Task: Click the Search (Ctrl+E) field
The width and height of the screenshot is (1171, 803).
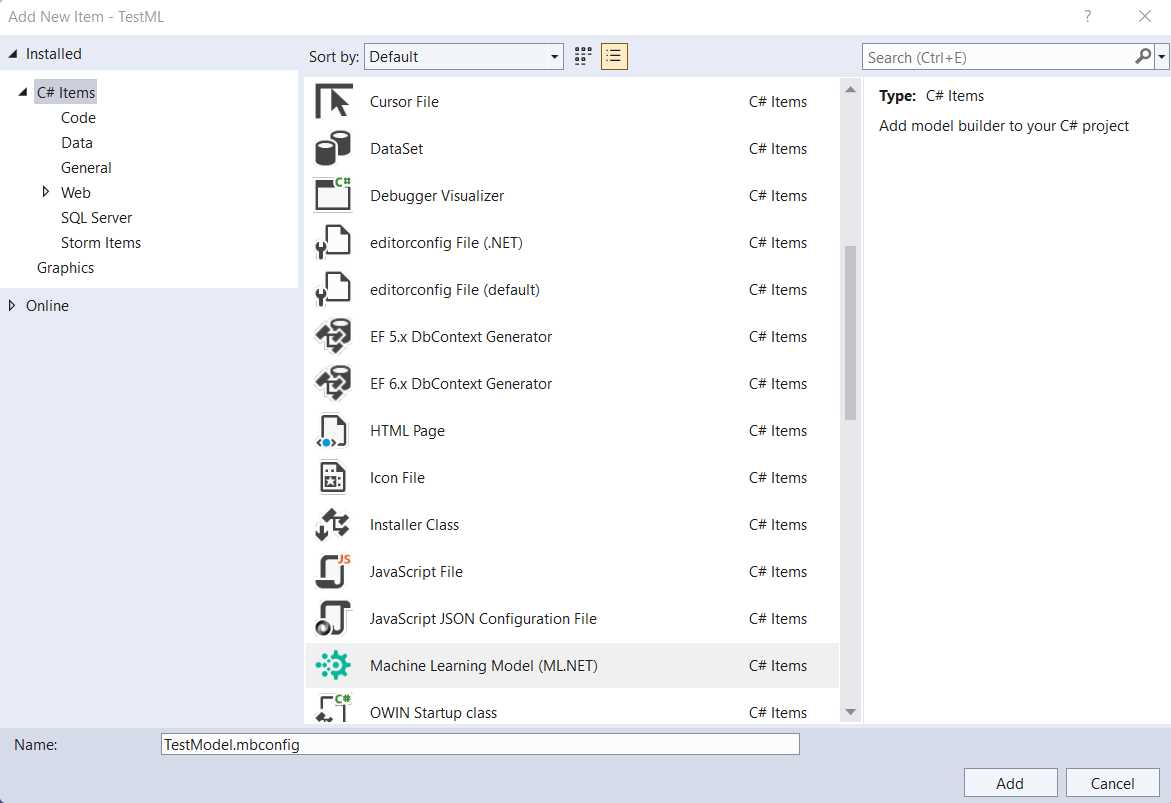Action: pyautogui.click(x=998, y=57)
